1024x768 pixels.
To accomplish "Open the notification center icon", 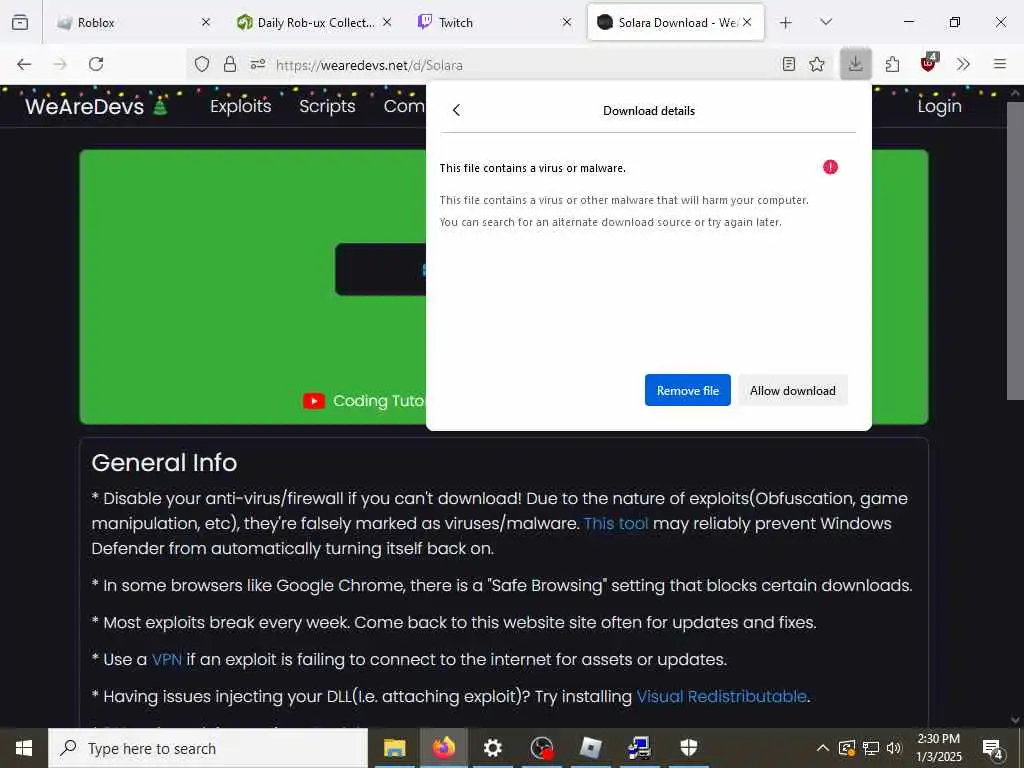I will (993, 748).
